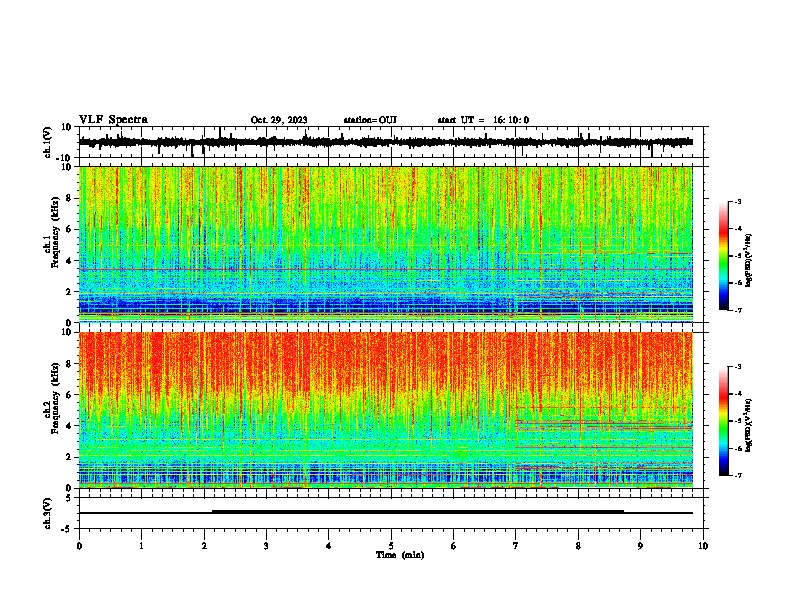Click the ch.1 spectrogram colorbar
Image resolution: width=792 pixels, height=612 pixels.
pos(723,256)
